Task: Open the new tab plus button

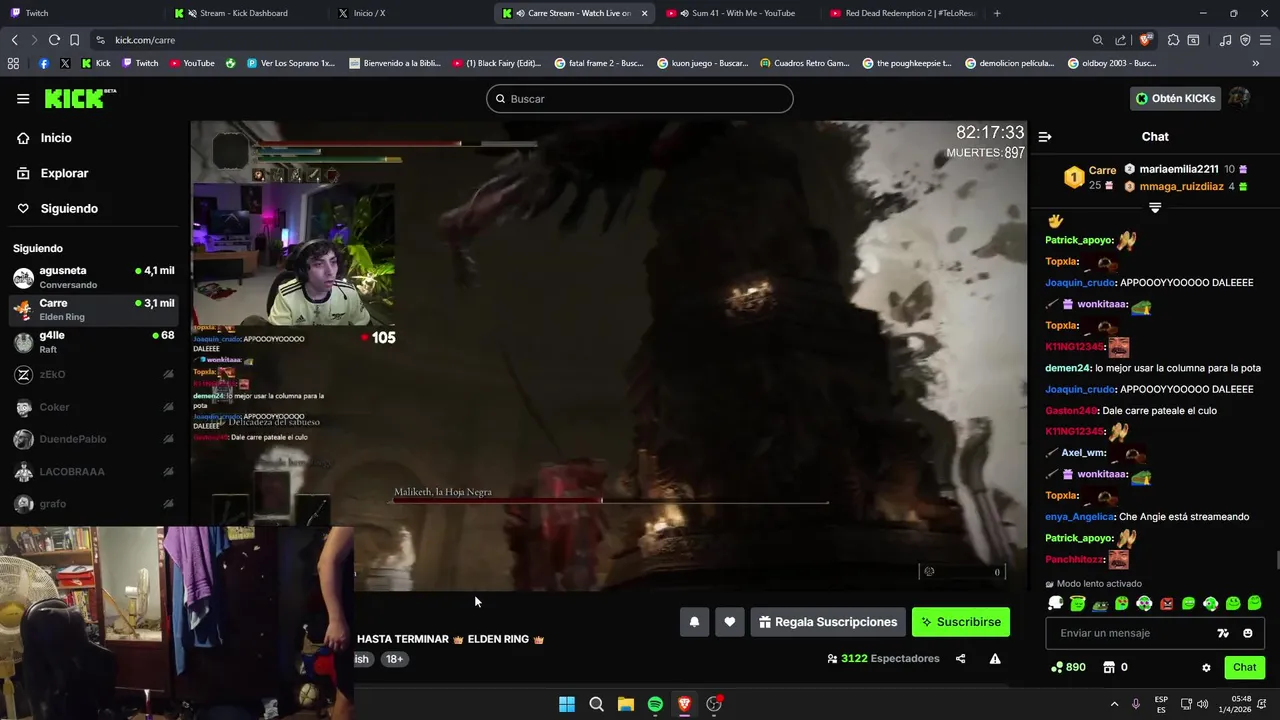Action: (x=997, y=13)
